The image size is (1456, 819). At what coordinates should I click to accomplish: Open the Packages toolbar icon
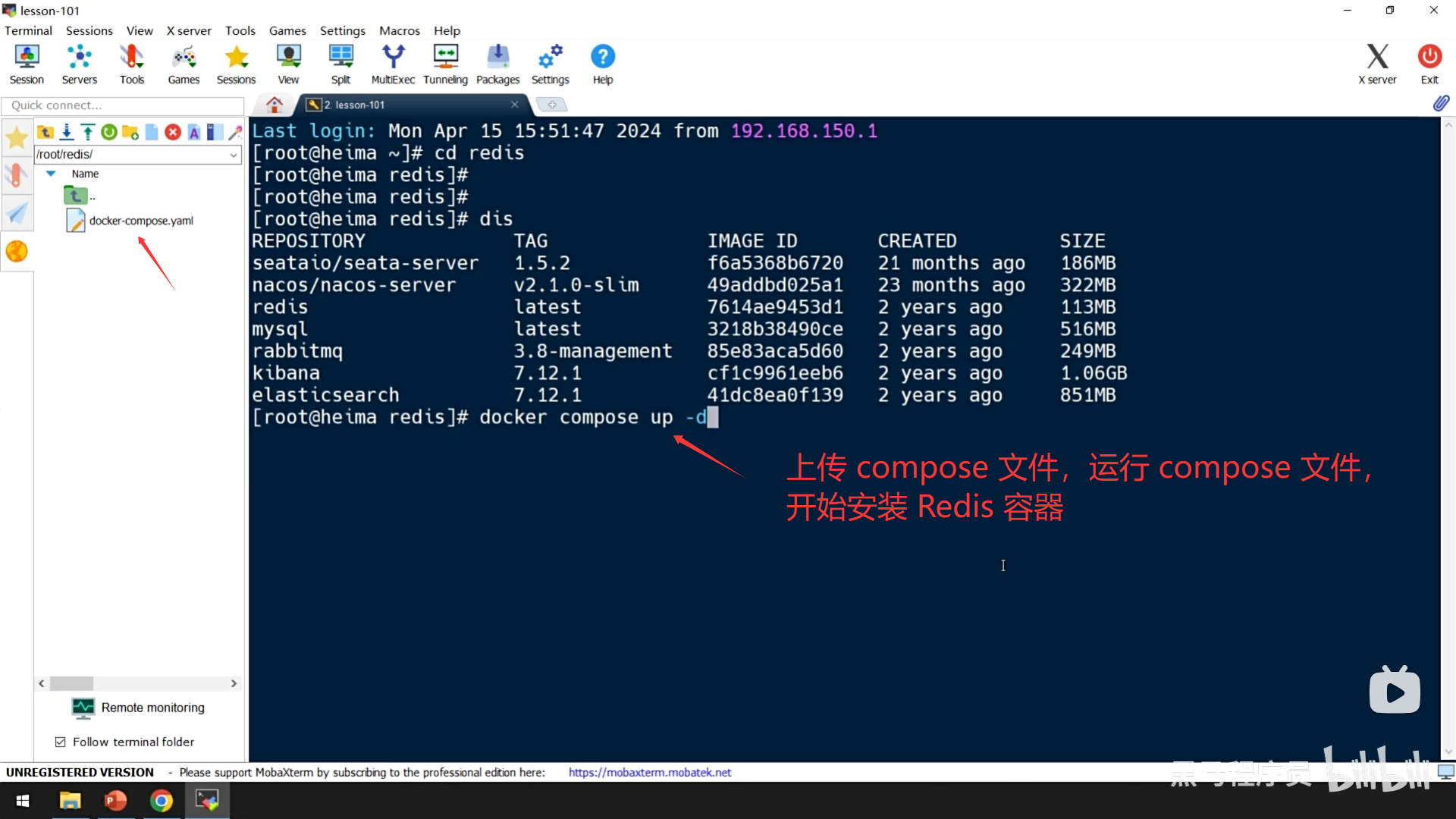497,64
